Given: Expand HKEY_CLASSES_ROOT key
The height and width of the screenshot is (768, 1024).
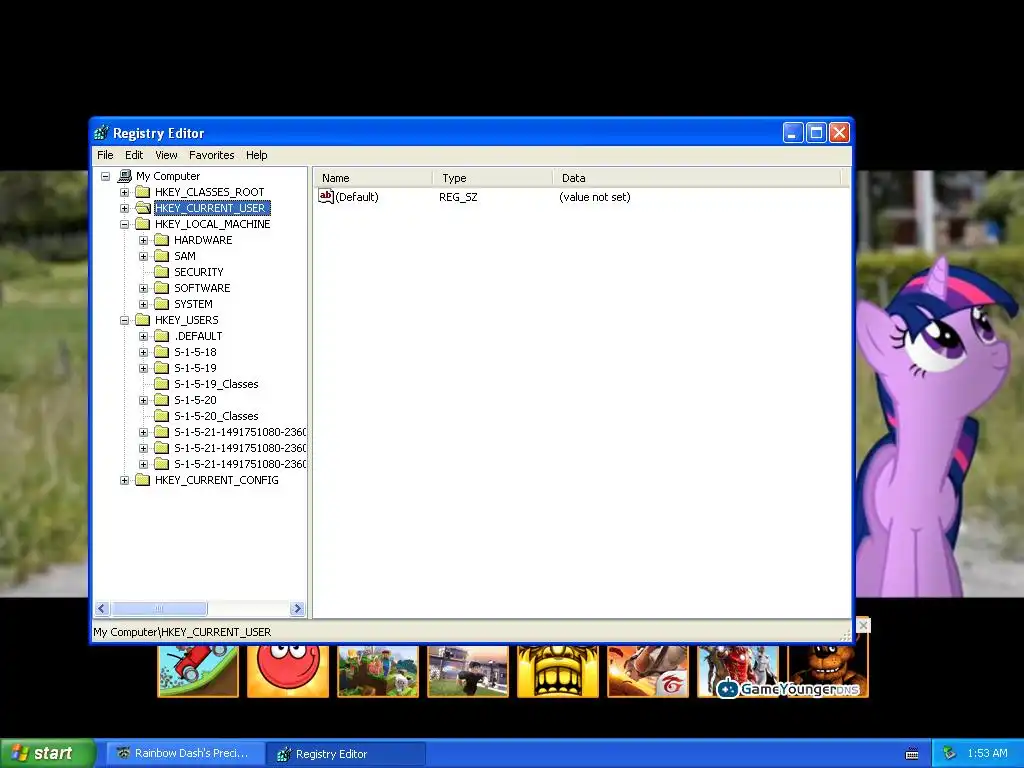Looking at the screenshot, I should pos(124,192).
